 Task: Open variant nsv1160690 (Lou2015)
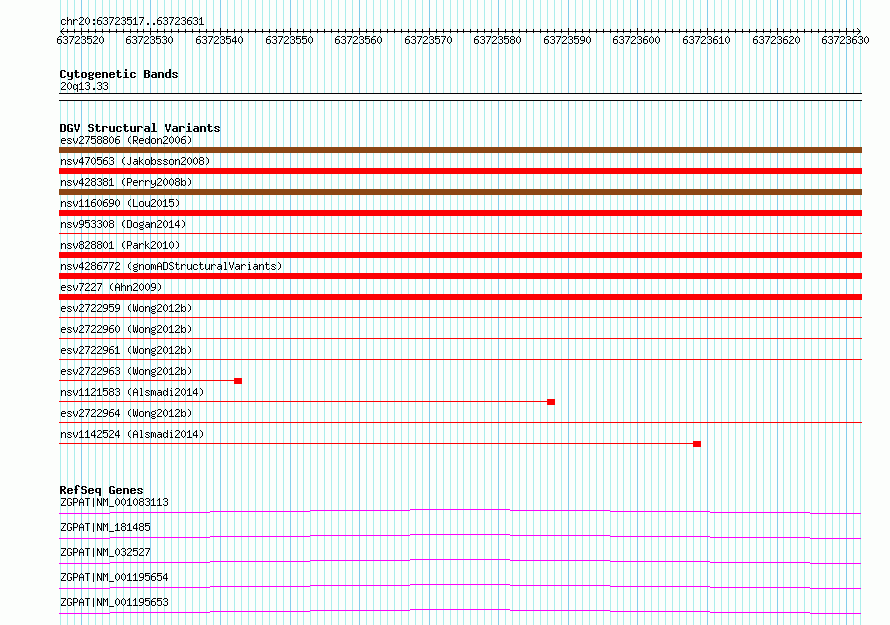(x=120, y=203)
